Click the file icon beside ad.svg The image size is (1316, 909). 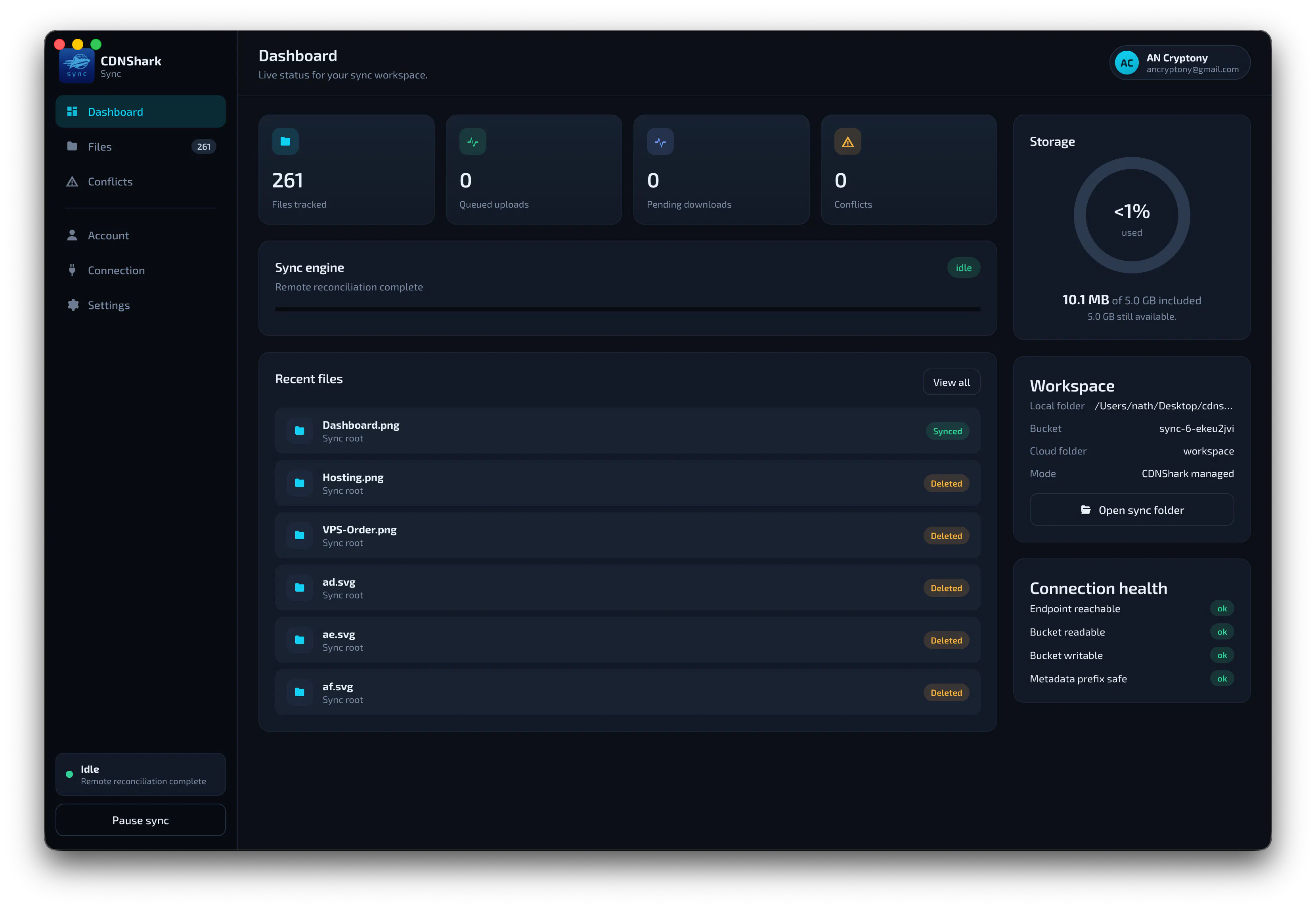(300, 588)
